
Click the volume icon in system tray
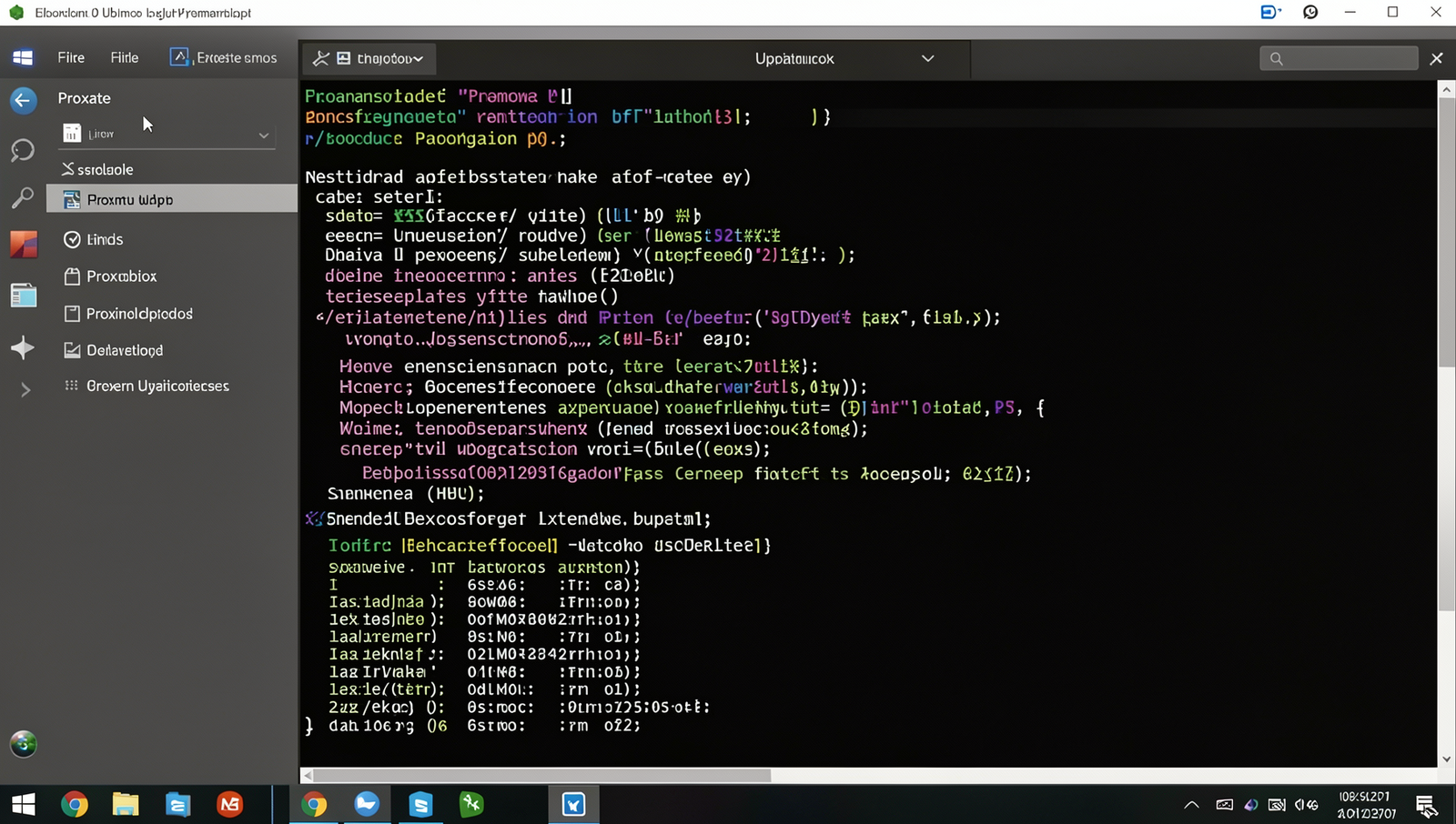[1306, 805]
